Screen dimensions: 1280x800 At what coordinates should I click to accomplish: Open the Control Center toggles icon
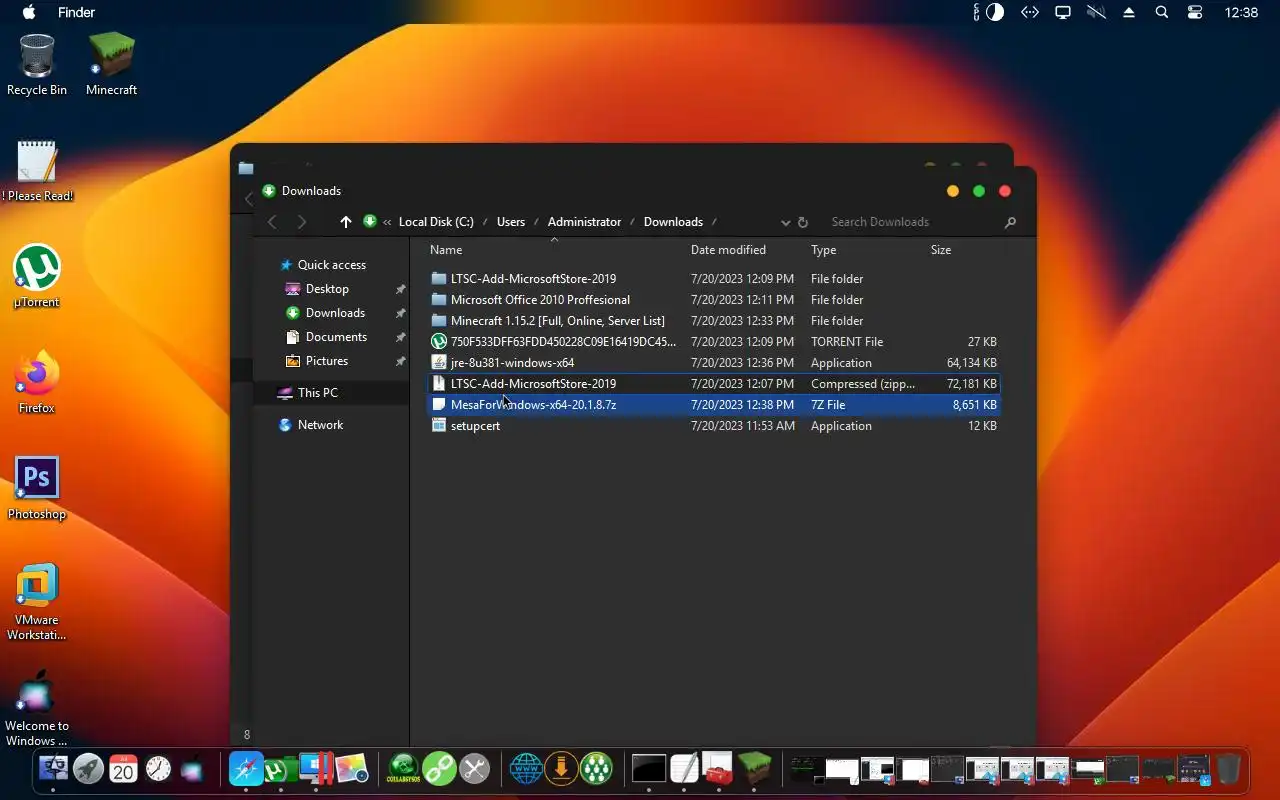coord(1195,12)
